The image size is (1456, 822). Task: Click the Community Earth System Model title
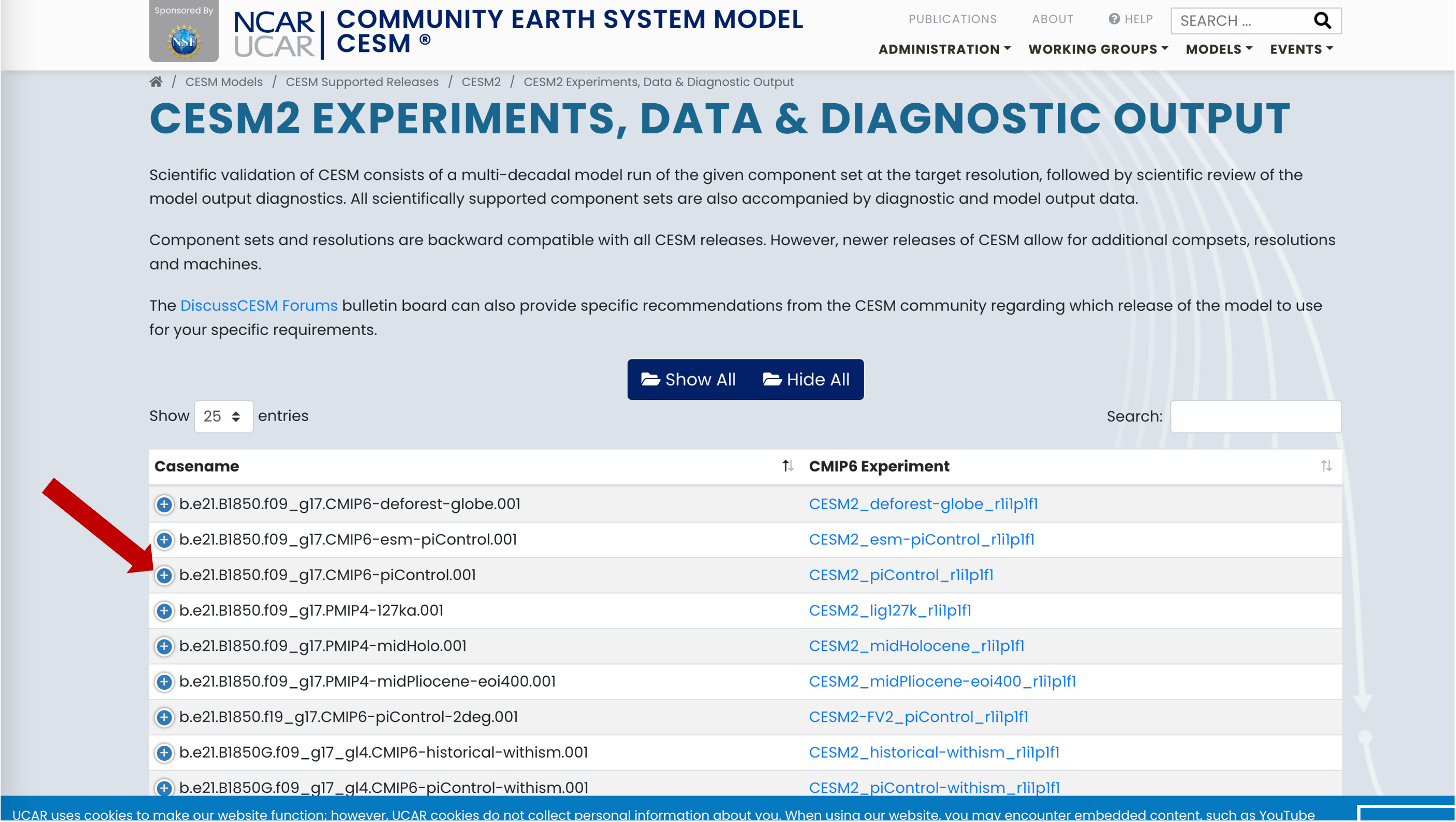tap(569, 32)
